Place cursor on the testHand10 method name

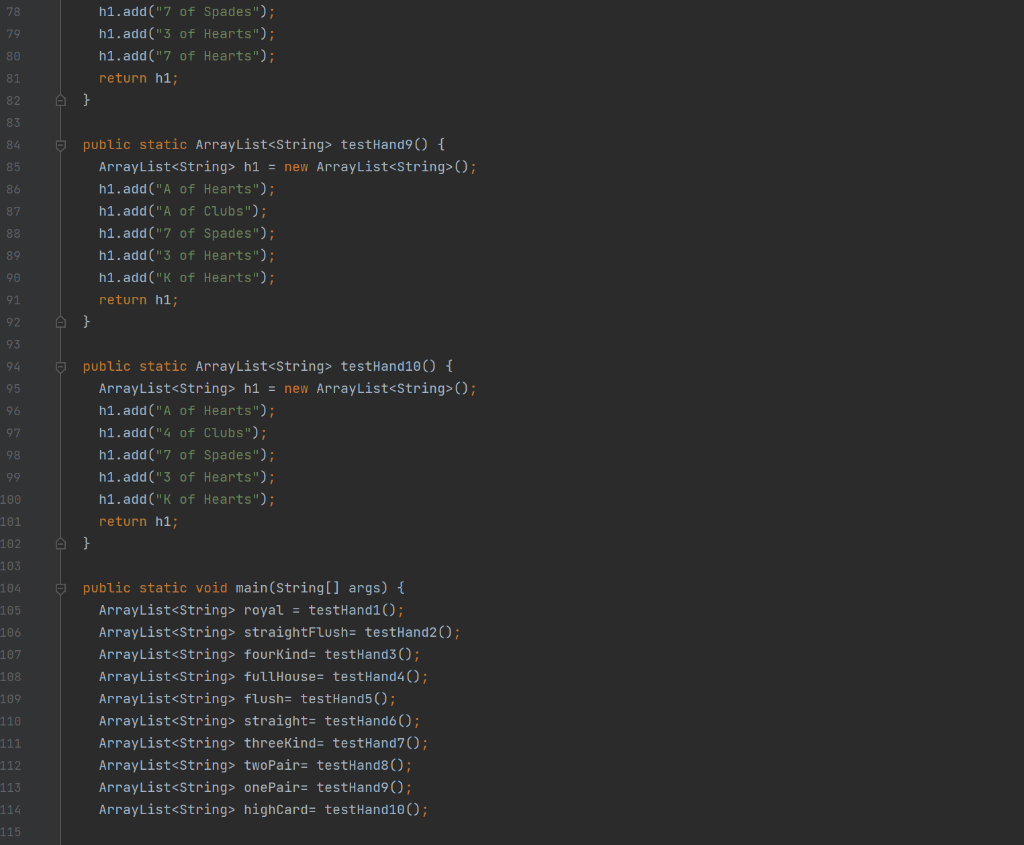[x=380, y=366]
